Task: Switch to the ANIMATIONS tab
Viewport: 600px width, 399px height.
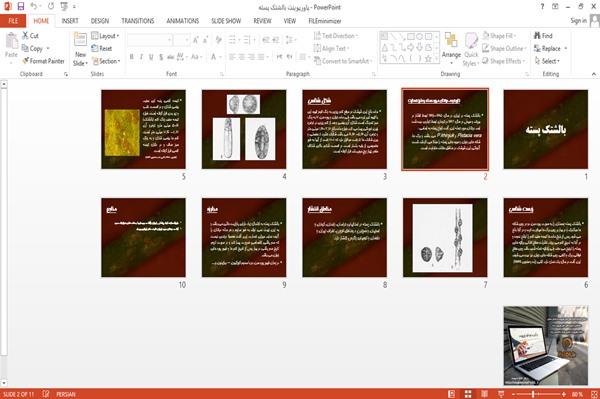Action: (183, 21)
